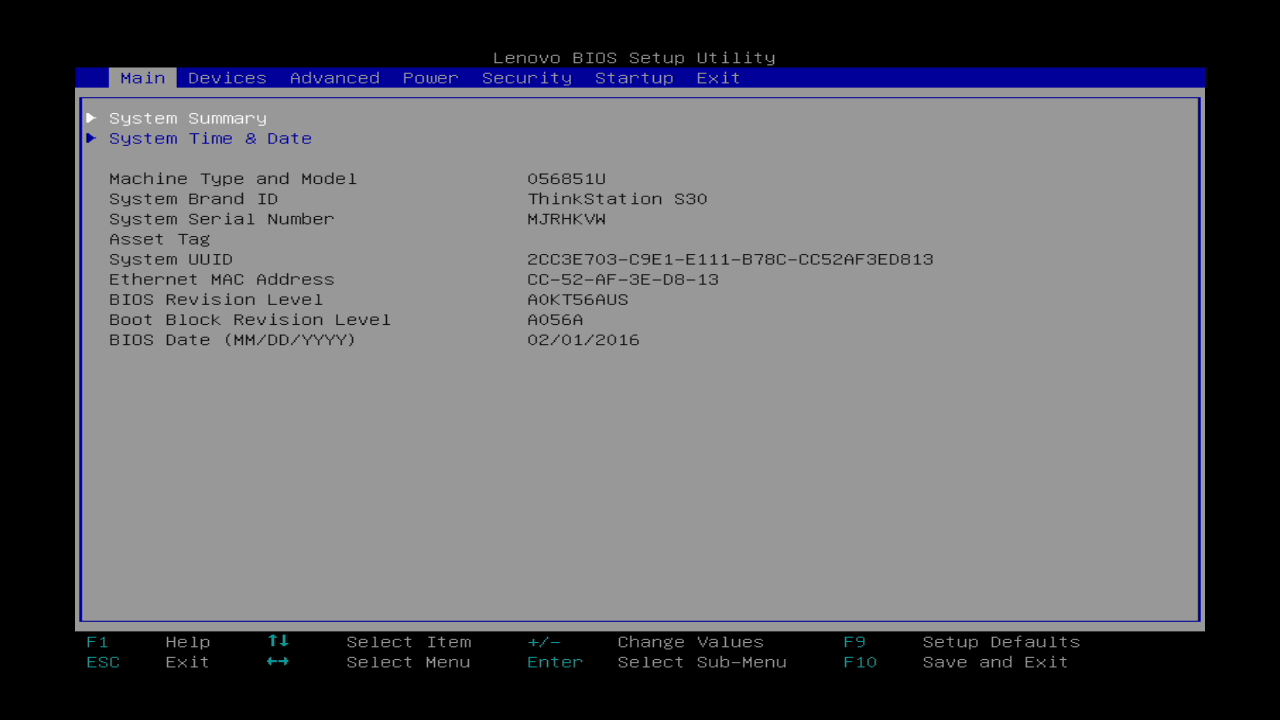Click the Lenovo BIOS Setup Utility title
The width and height of the screenshot is (1280, 720).
634,58
